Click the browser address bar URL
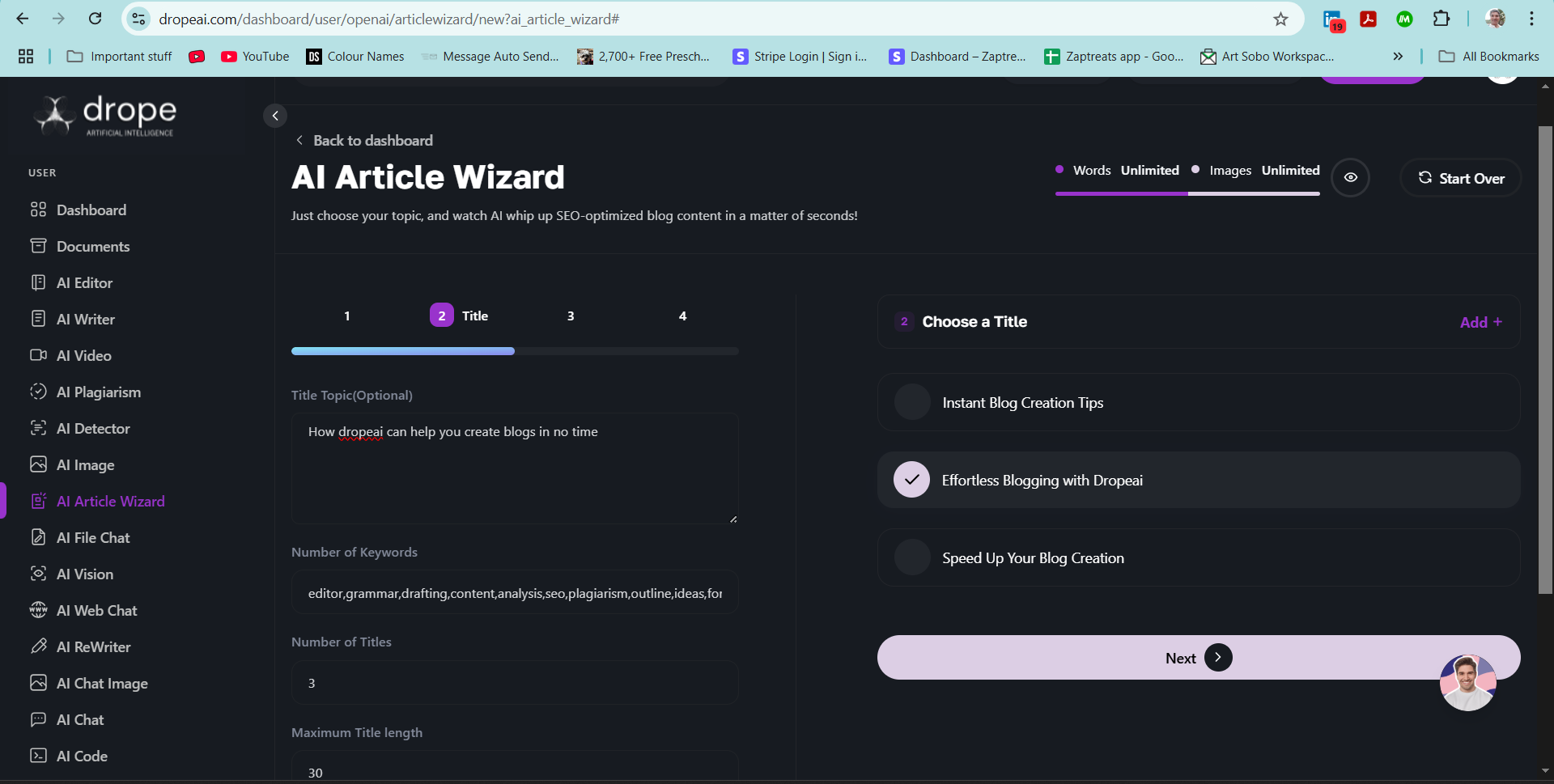Viewport: 1554px width, 784px height. coord(388,19)
